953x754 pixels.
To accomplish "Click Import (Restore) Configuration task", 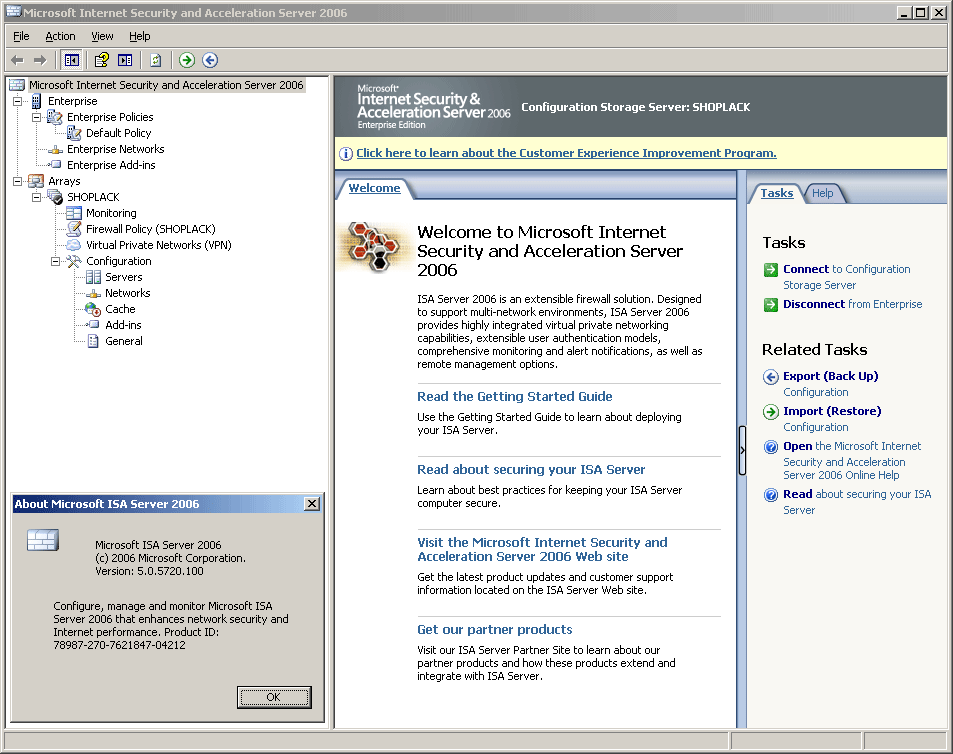I will (x=832, y=419).
